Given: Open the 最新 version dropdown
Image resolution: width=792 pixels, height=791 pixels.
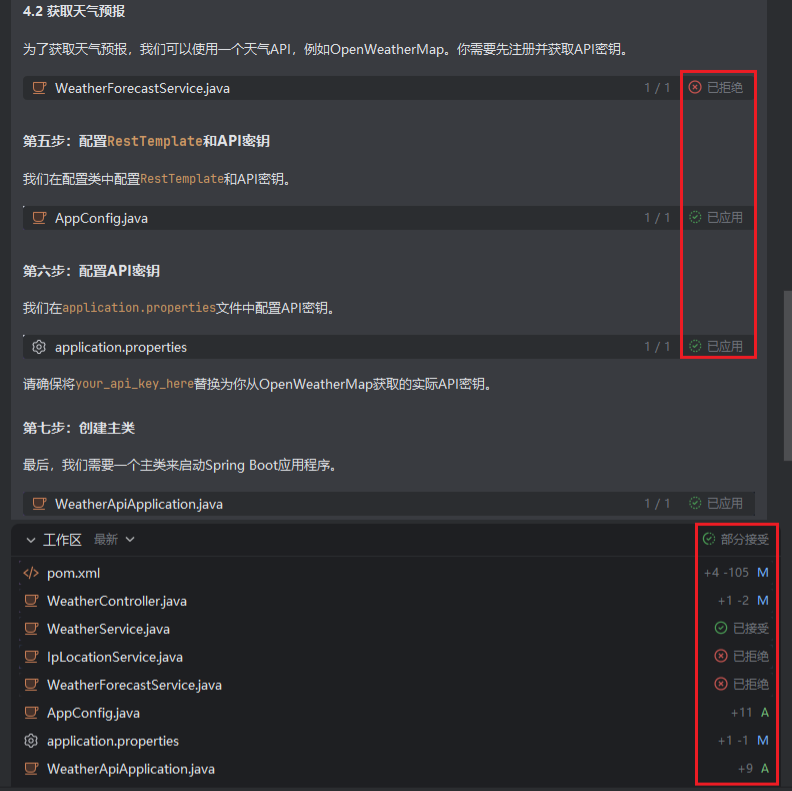Looking at the screenshot, I should pos(114,539).
